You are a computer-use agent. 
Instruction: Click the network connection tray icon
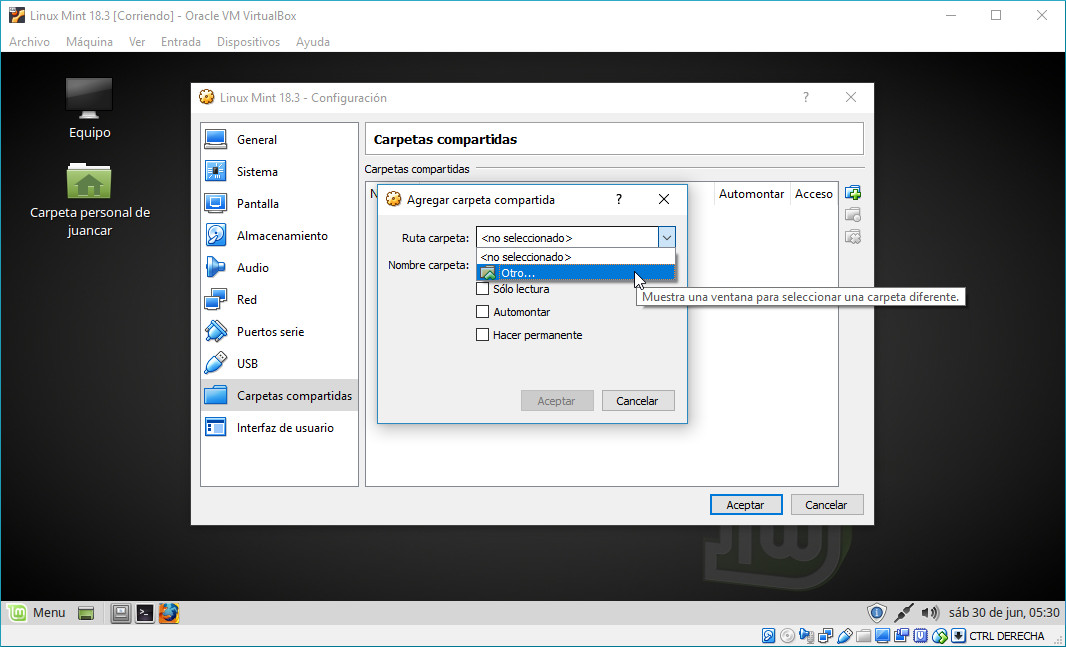(904, 613)
